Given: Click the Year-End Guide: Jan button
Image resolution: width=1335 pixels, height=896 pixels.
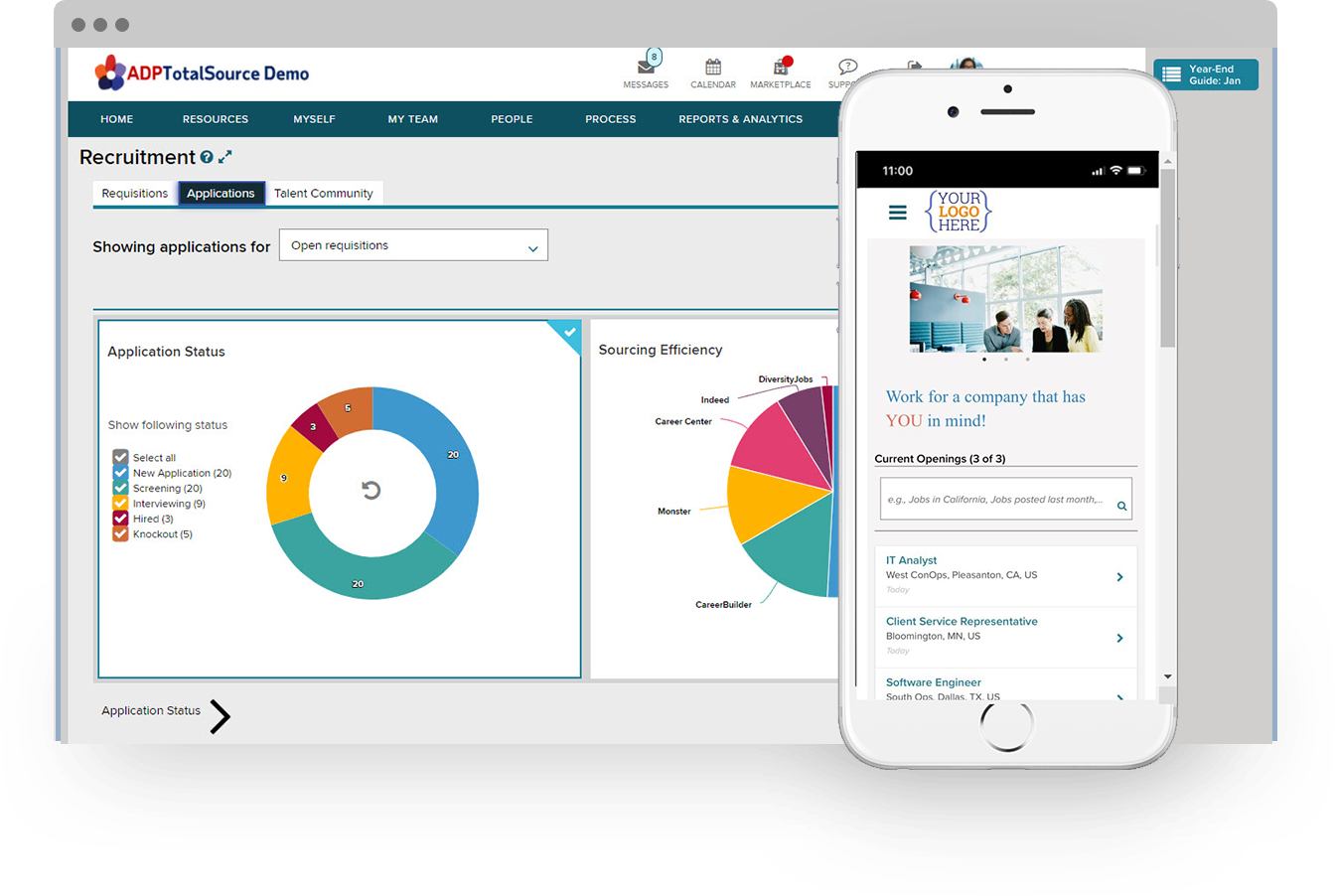Looking at the screenshot, I should tap(1206, 74).
